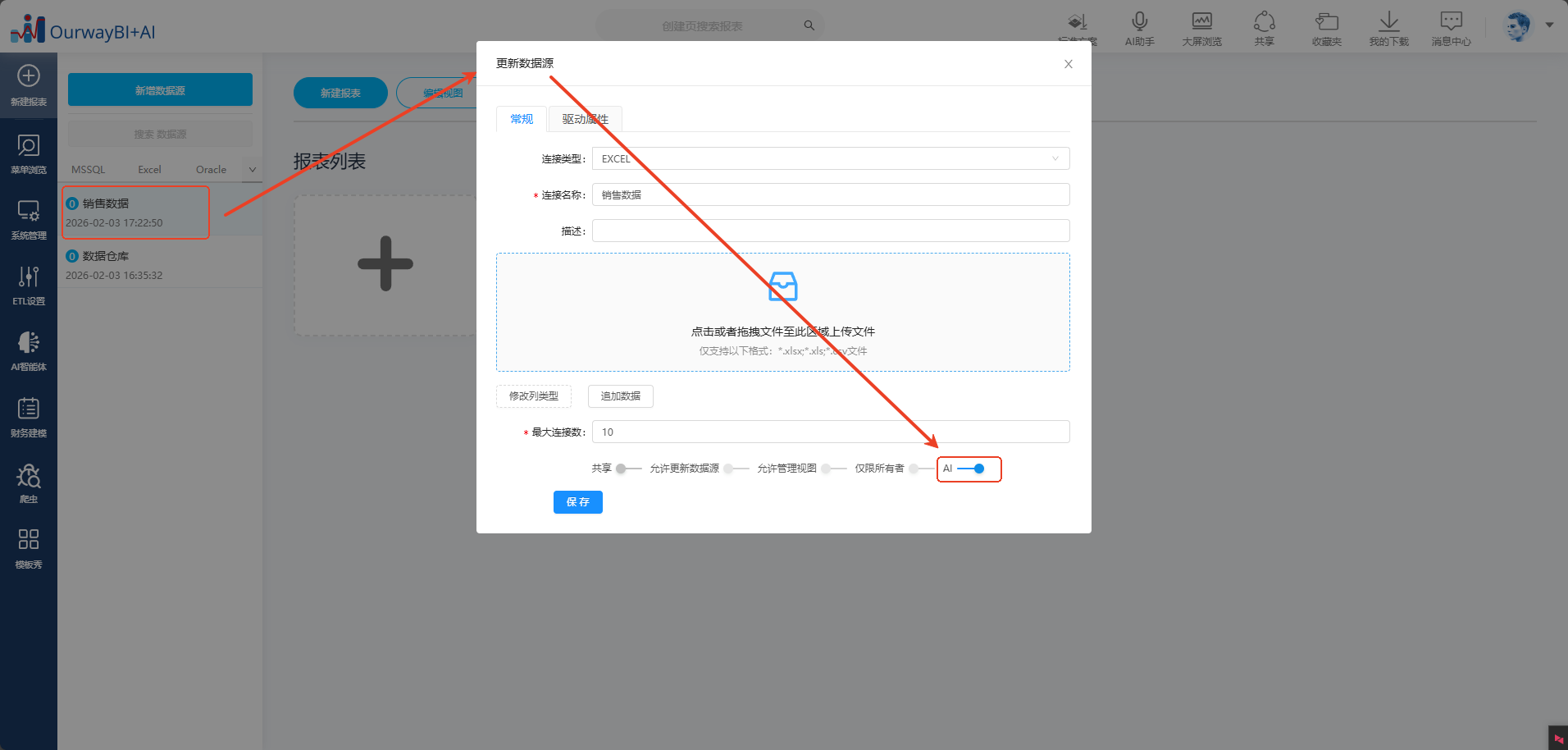Switch to the 常规 tab
1568x750 pixels.
[522, 119]
